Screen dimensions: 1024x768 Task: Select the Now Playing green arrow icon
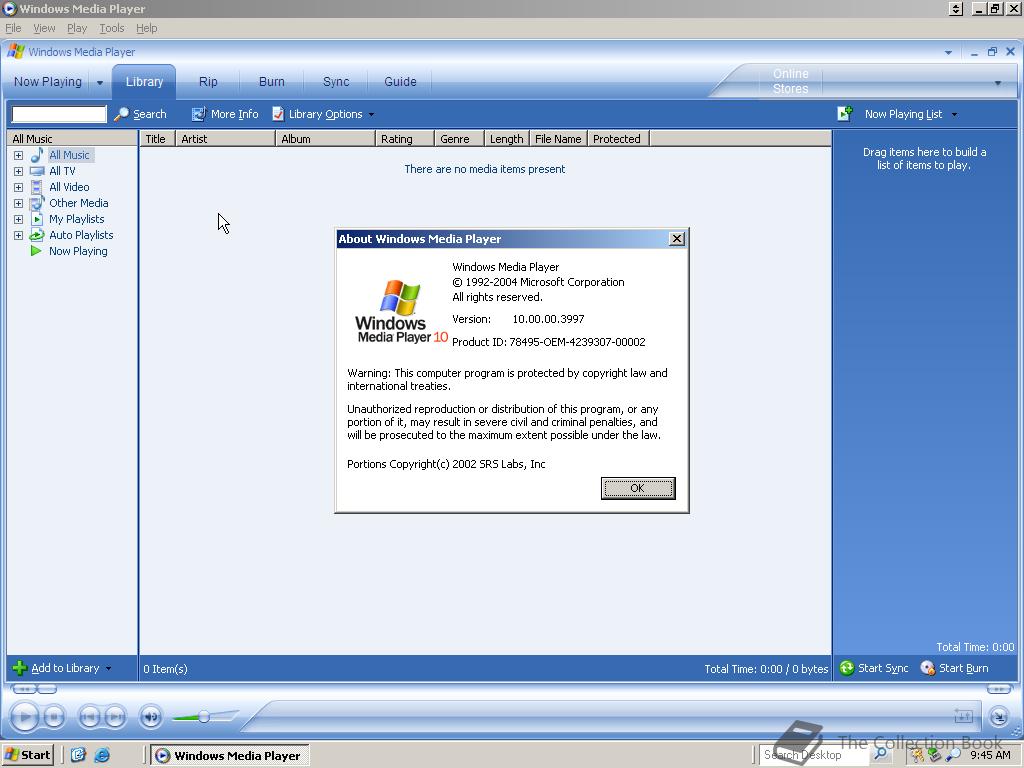coord(36,251)
